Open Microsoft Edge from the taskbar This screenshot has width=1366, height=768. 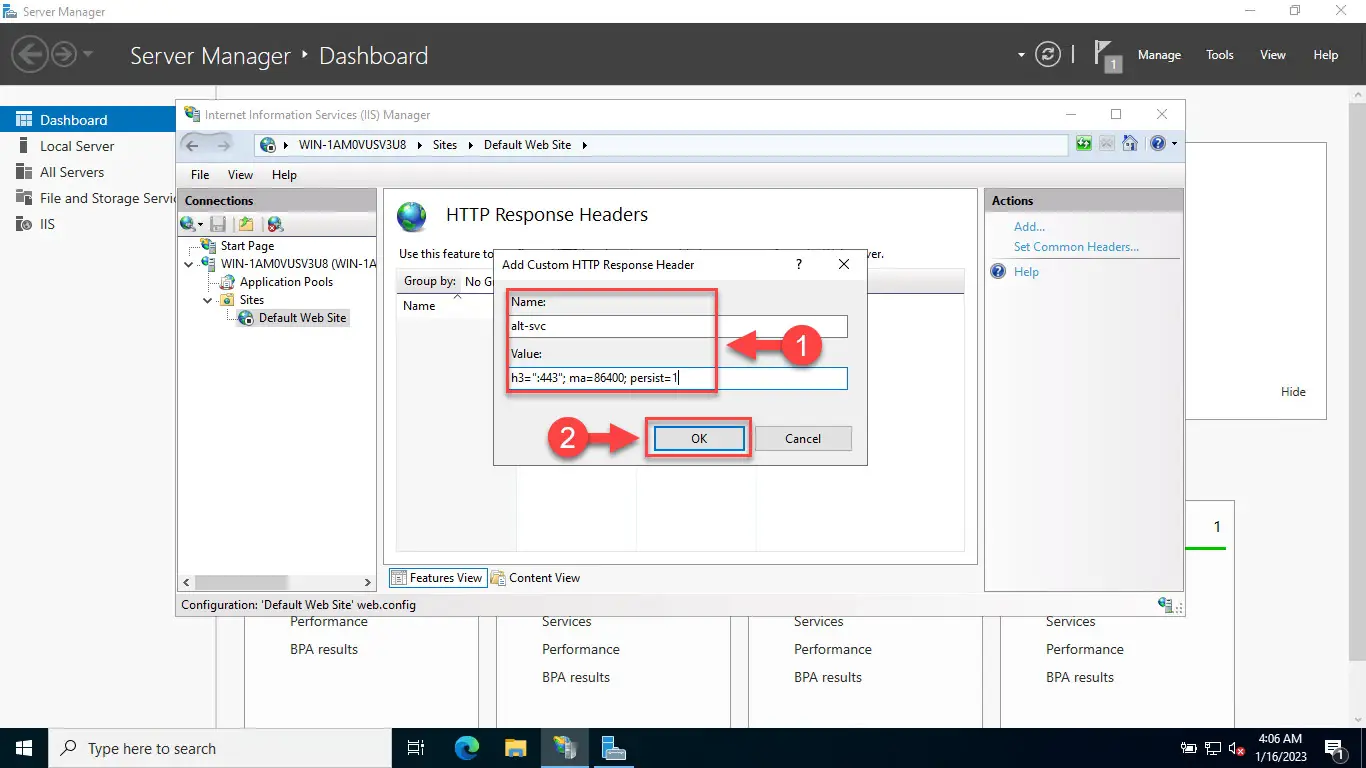click(x=466, y=748)
